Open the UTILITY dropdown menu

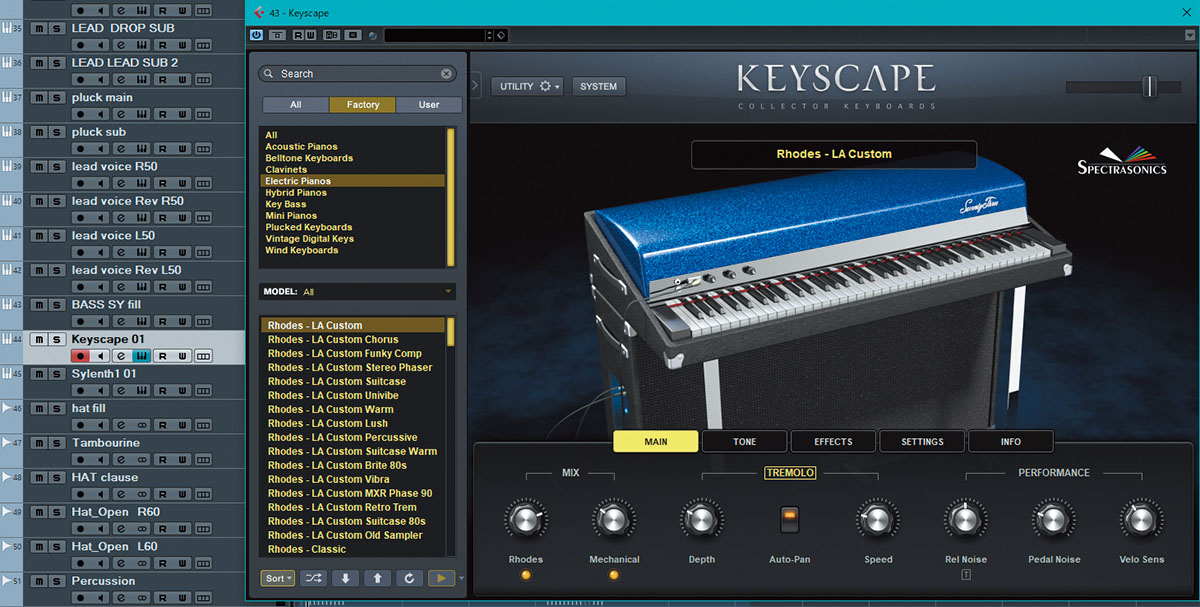tap(529, 86)
